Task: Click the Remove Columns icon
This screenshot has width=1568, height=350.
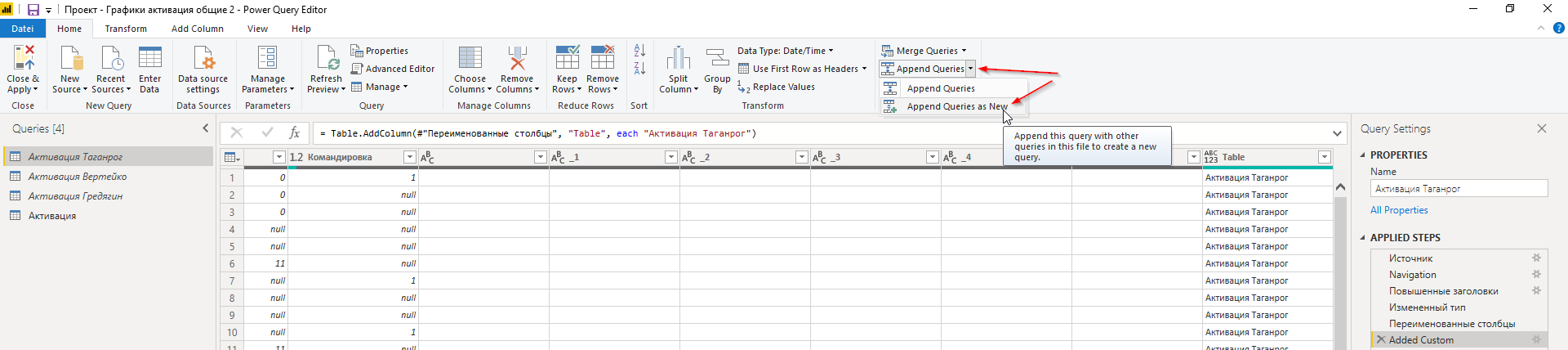Action: point(517,57)
